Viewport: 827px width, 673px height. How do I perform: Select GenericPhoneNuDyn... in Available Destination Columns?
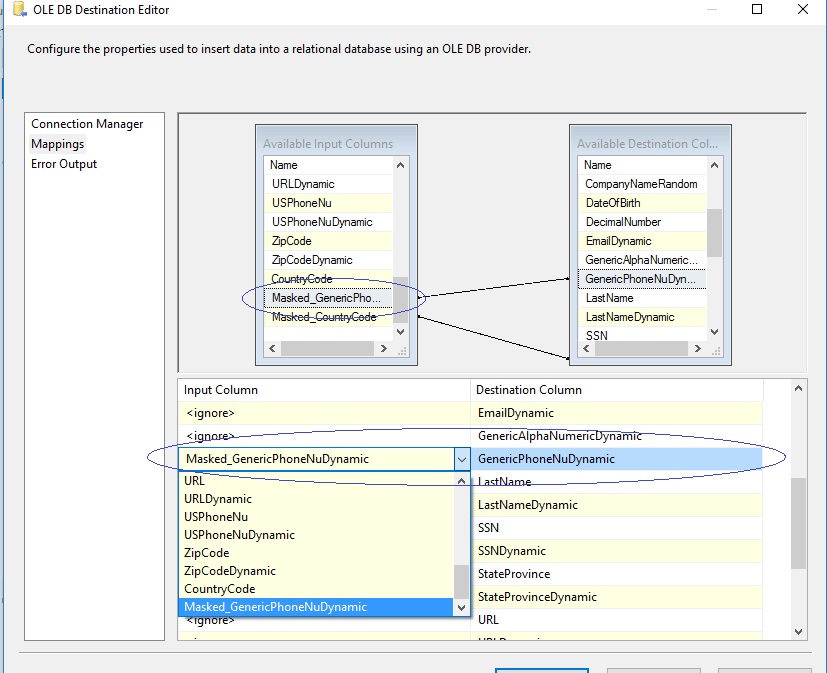click(642, 279)
